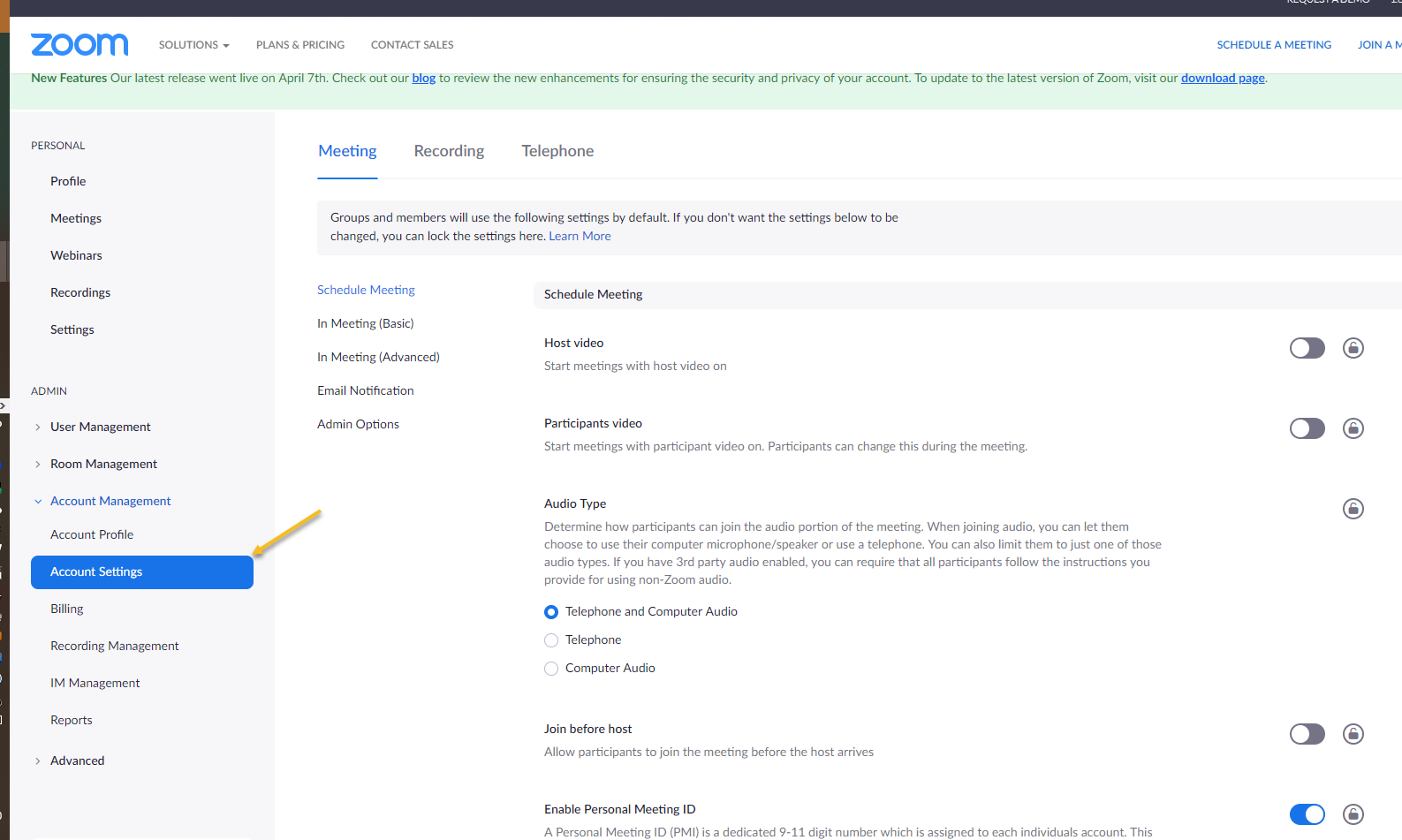Lock the Audio Type setting
The image size is (1402, 840).
tap(1353, 509)
